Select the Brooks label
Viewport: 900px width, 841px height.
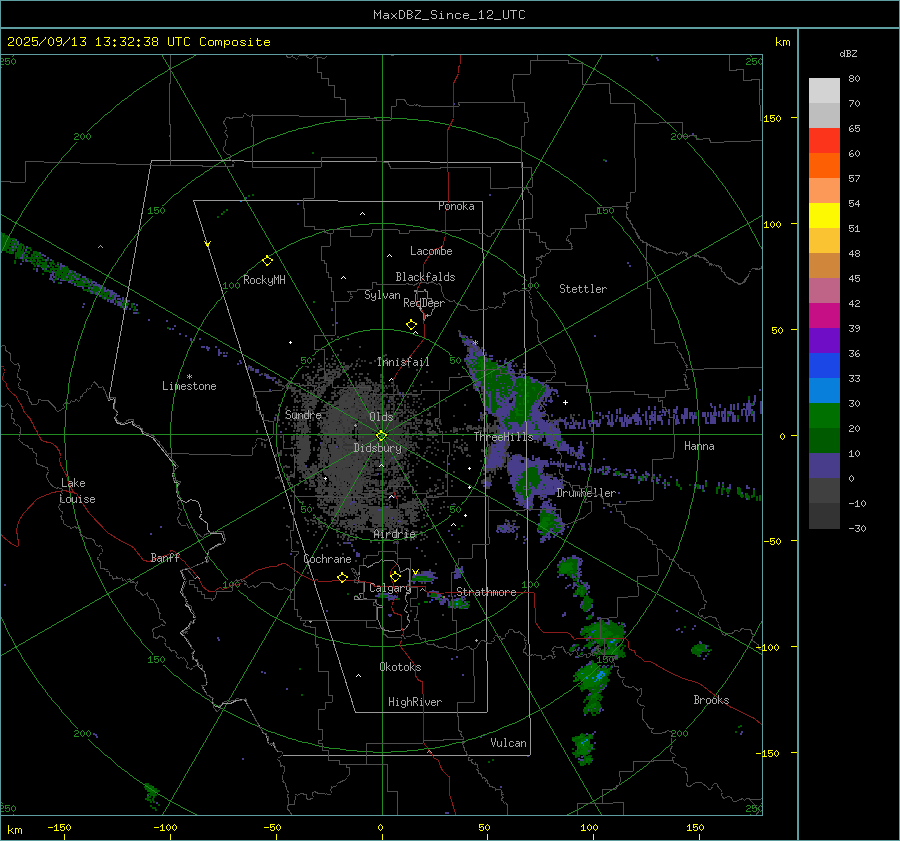coord(711,700)
